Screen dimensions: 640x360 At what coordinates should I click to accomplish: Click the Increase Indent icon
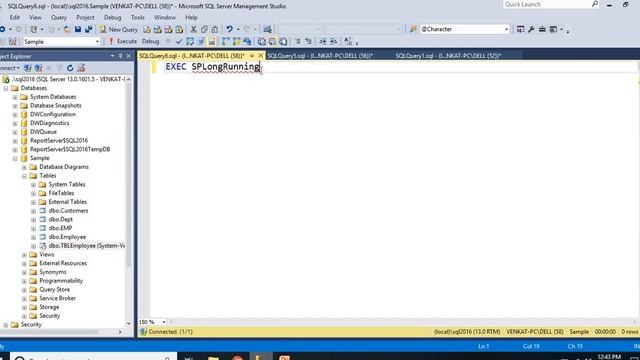coord(333,41)
